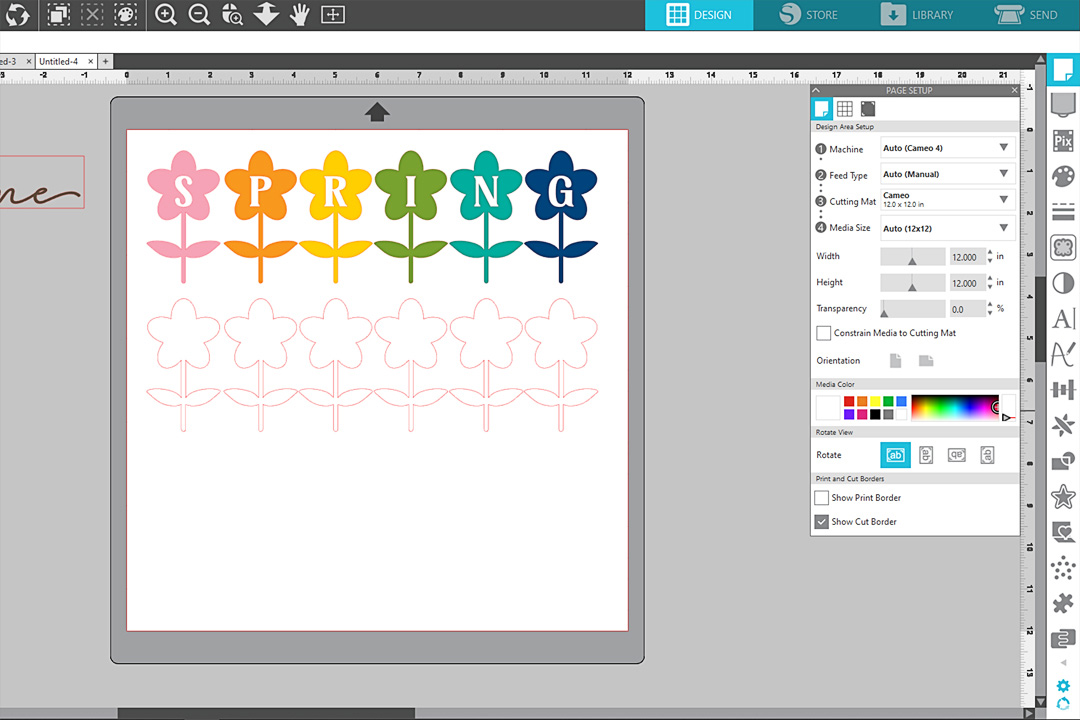Open the Text Style panel
This screenshot has width=1080, height=720.
point(1063,319)
